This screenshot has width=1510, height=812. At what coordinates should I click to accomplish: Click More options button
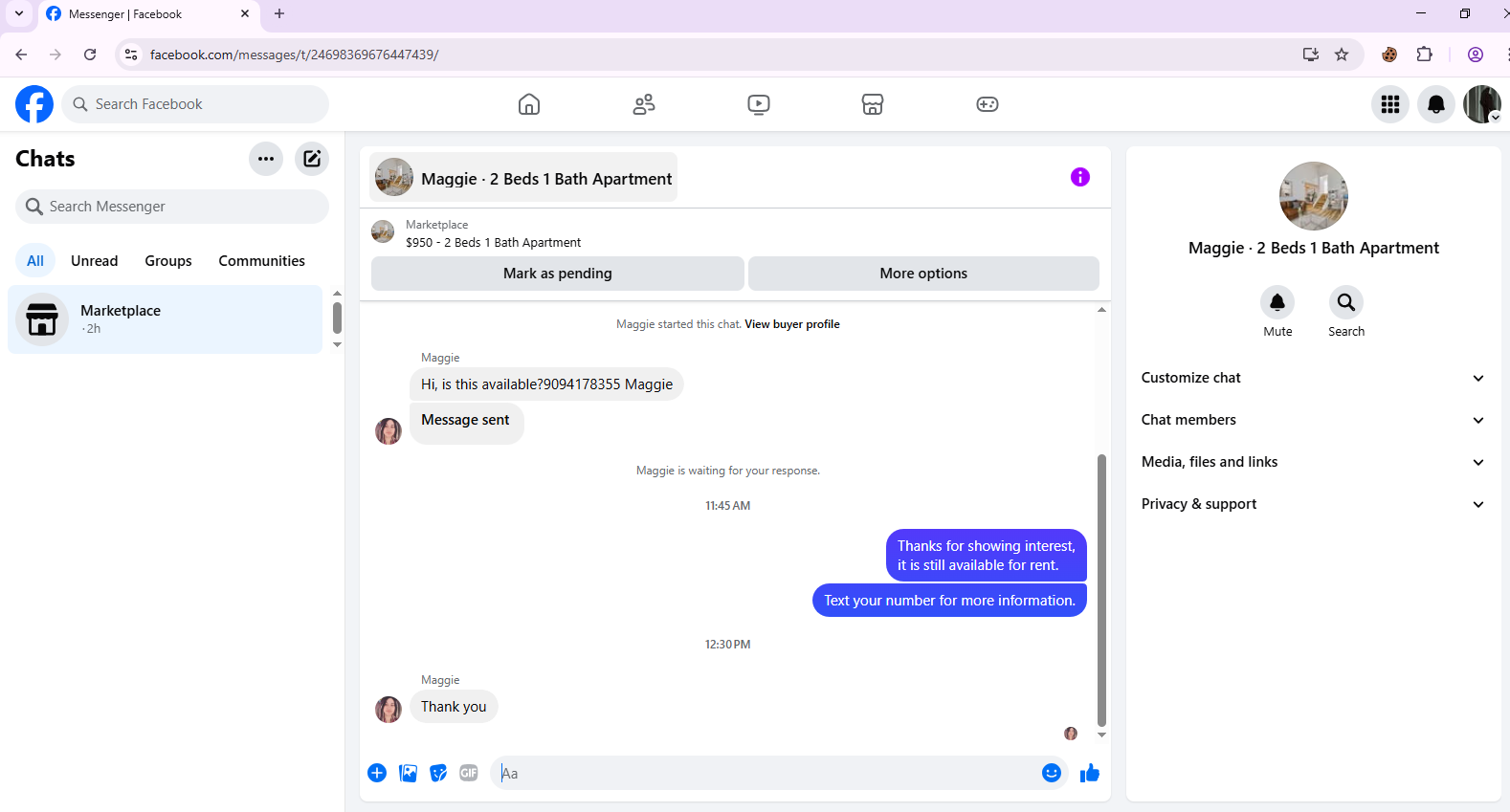pos(923,274)
